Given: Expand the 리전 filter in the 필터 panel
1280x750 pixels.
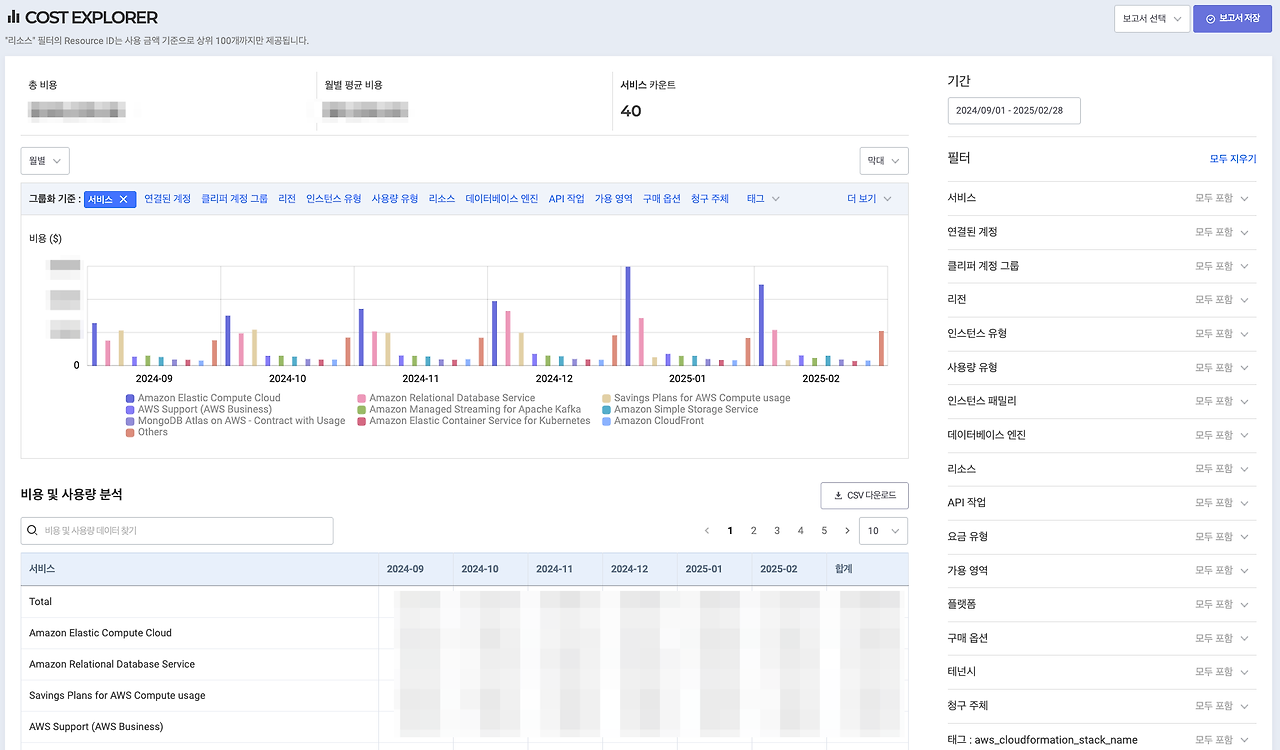Looking at the screenshot, I should click(1102, 300).
